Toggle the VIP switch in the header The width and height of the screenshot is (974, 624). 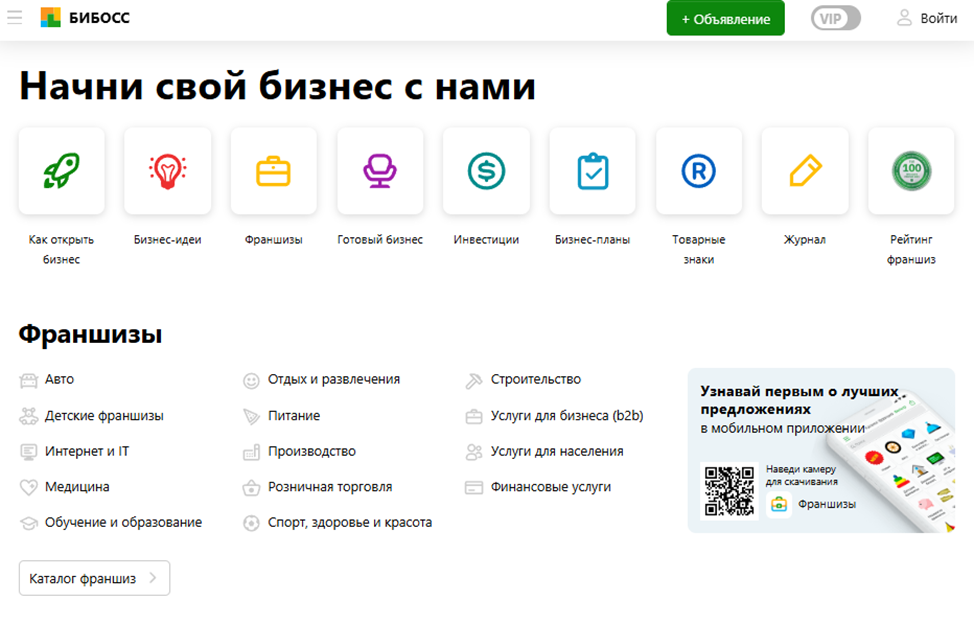(x=835, y=17)
